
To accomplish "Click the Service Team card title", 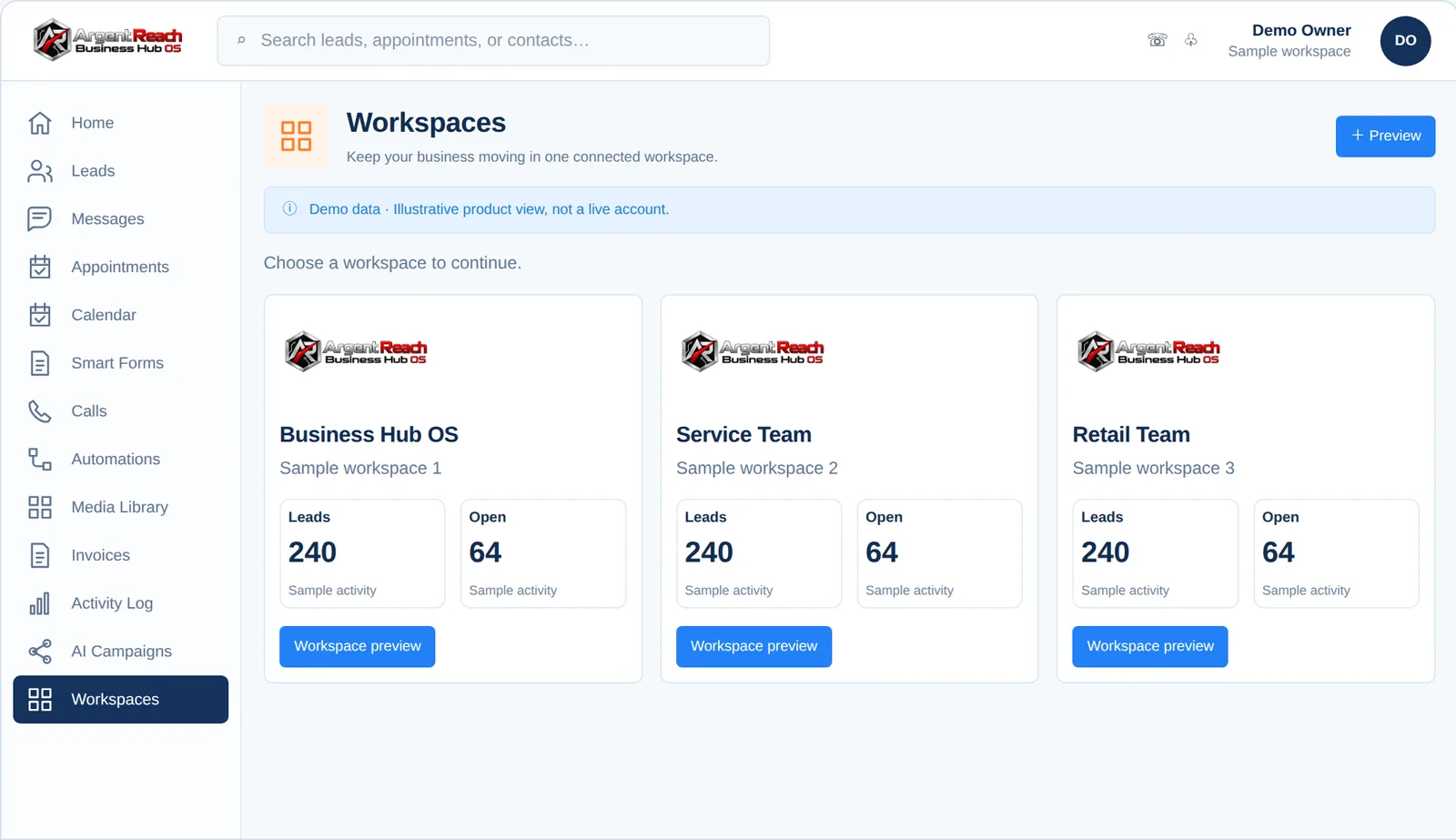I will [x=743, y=435].
